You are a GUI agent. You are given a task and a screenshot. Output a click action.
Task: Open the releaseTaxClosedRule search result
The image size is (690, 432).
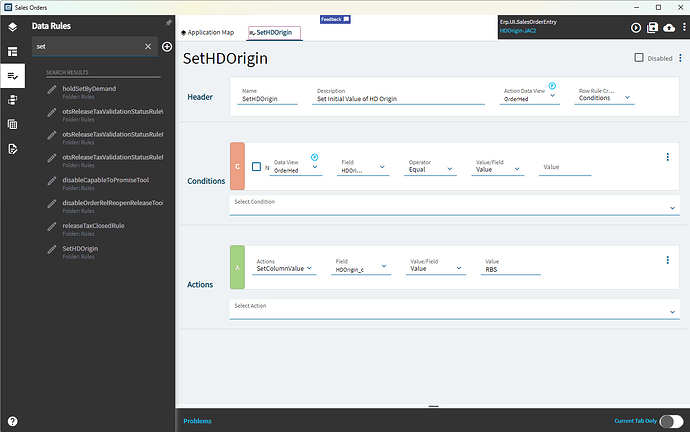pos(93,226)
